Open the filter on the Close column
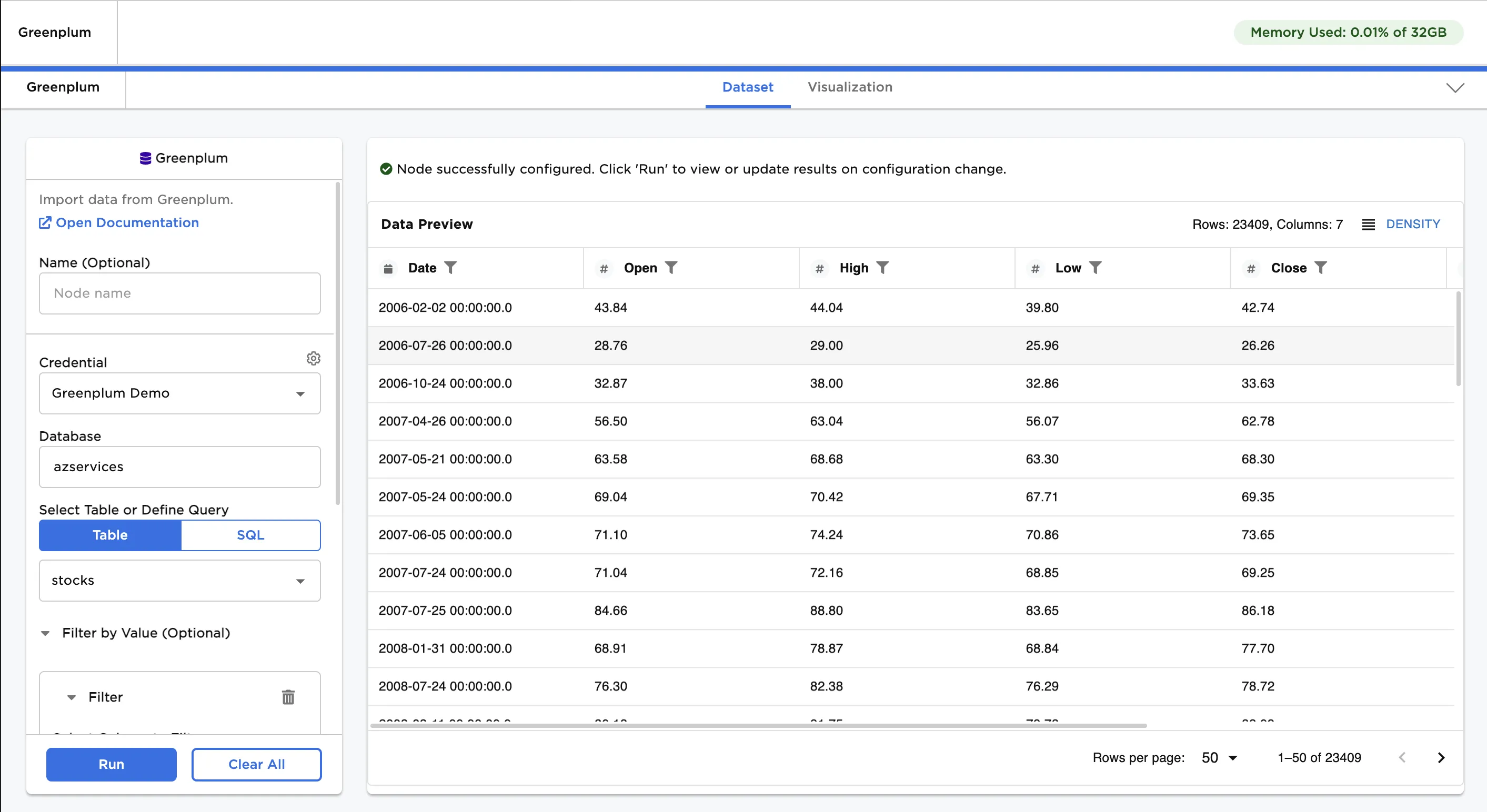The height and width of the screenshot is (812, 1487). coord(1322,267)
